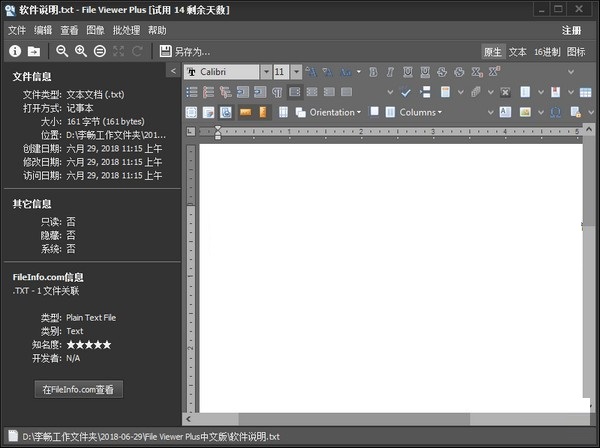Click the numbered list icon
The width and height of the screenshot is (600, 448).
coord(208,92)
